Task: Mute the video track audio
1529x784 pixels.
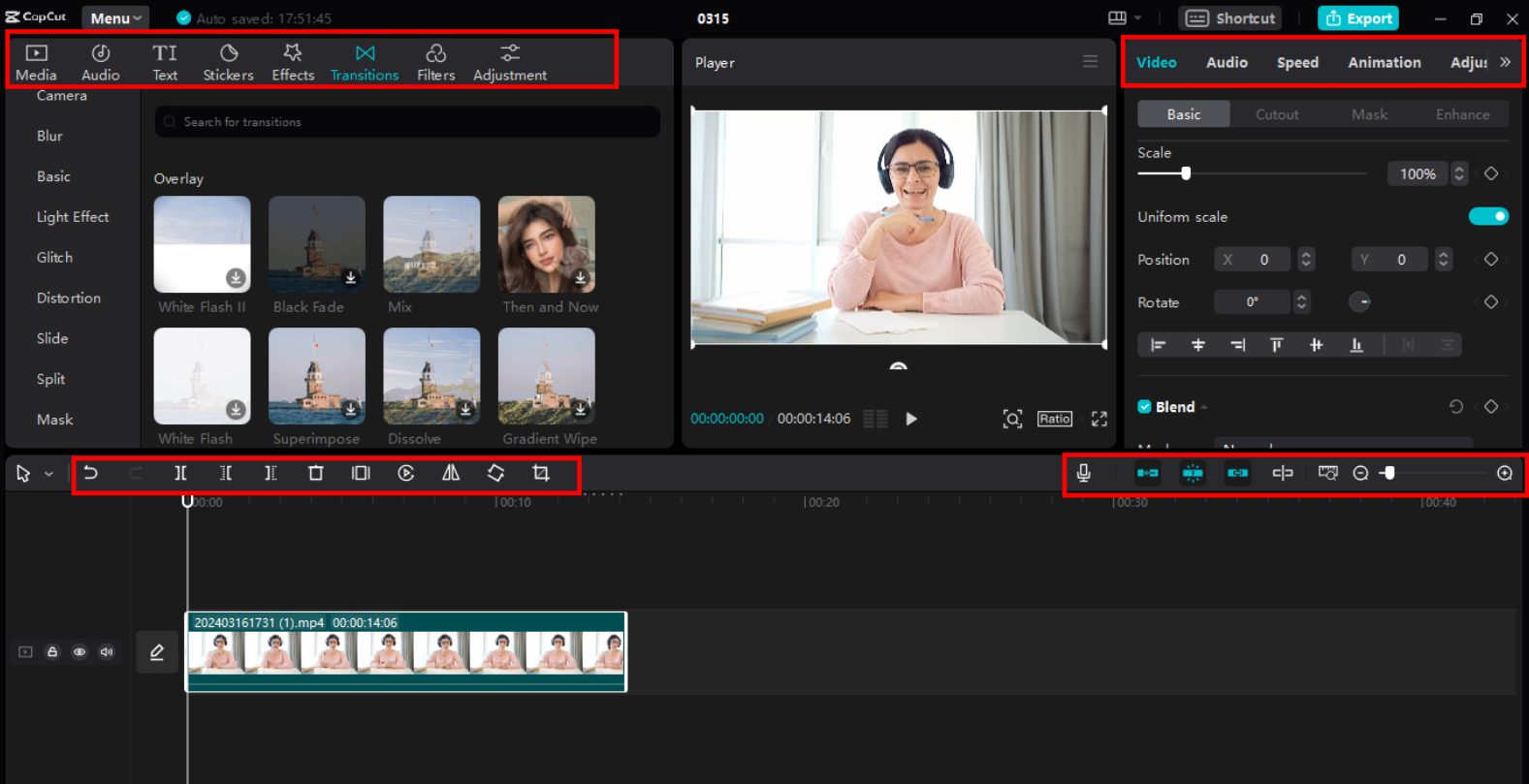Action: click(107, 652)
